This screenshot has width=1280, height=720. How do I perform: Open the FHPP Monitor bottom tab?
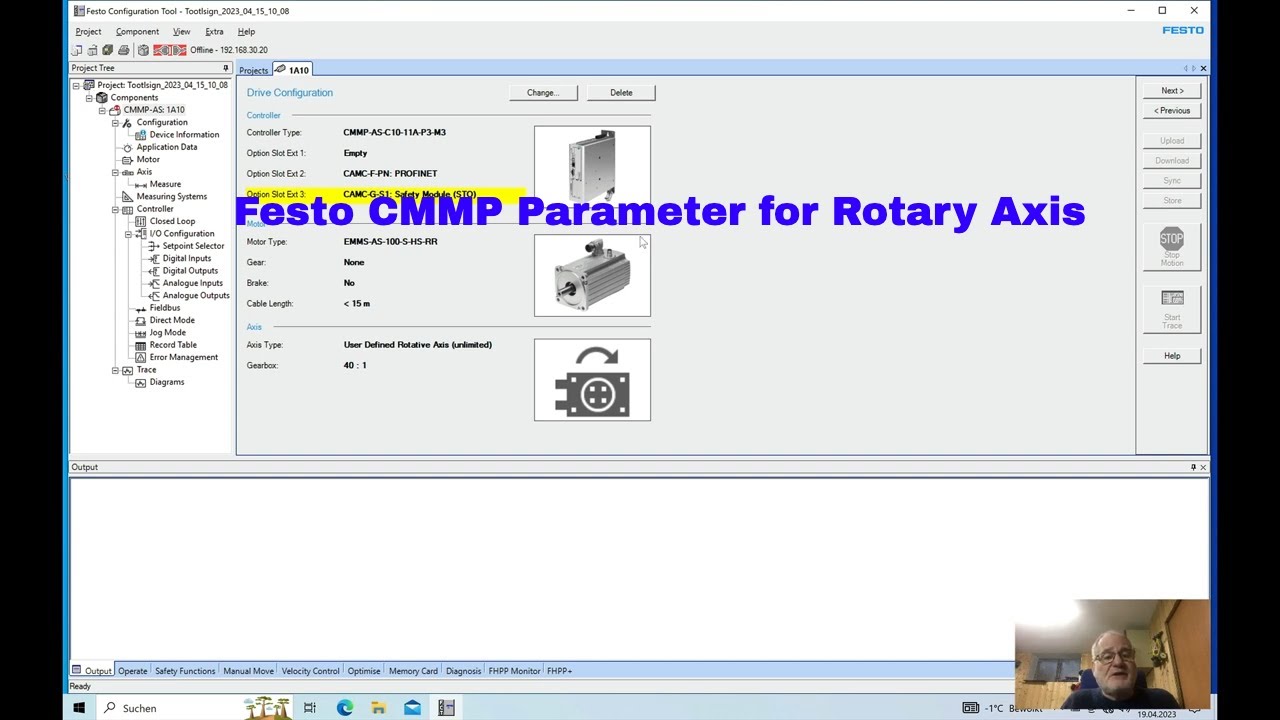(x=514, y=671)
